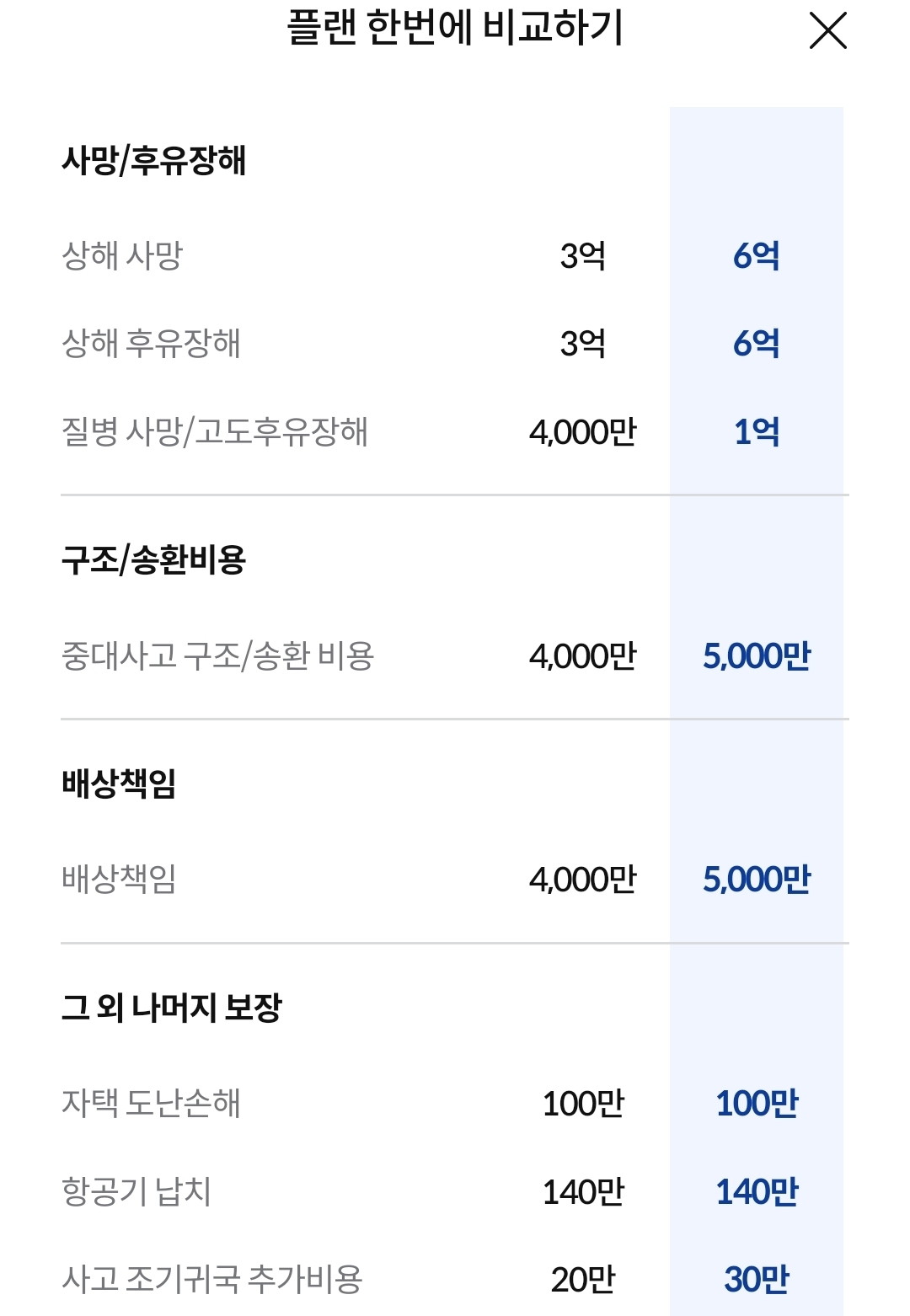Tap the highlighted 30만 amount

point(756,1279)
